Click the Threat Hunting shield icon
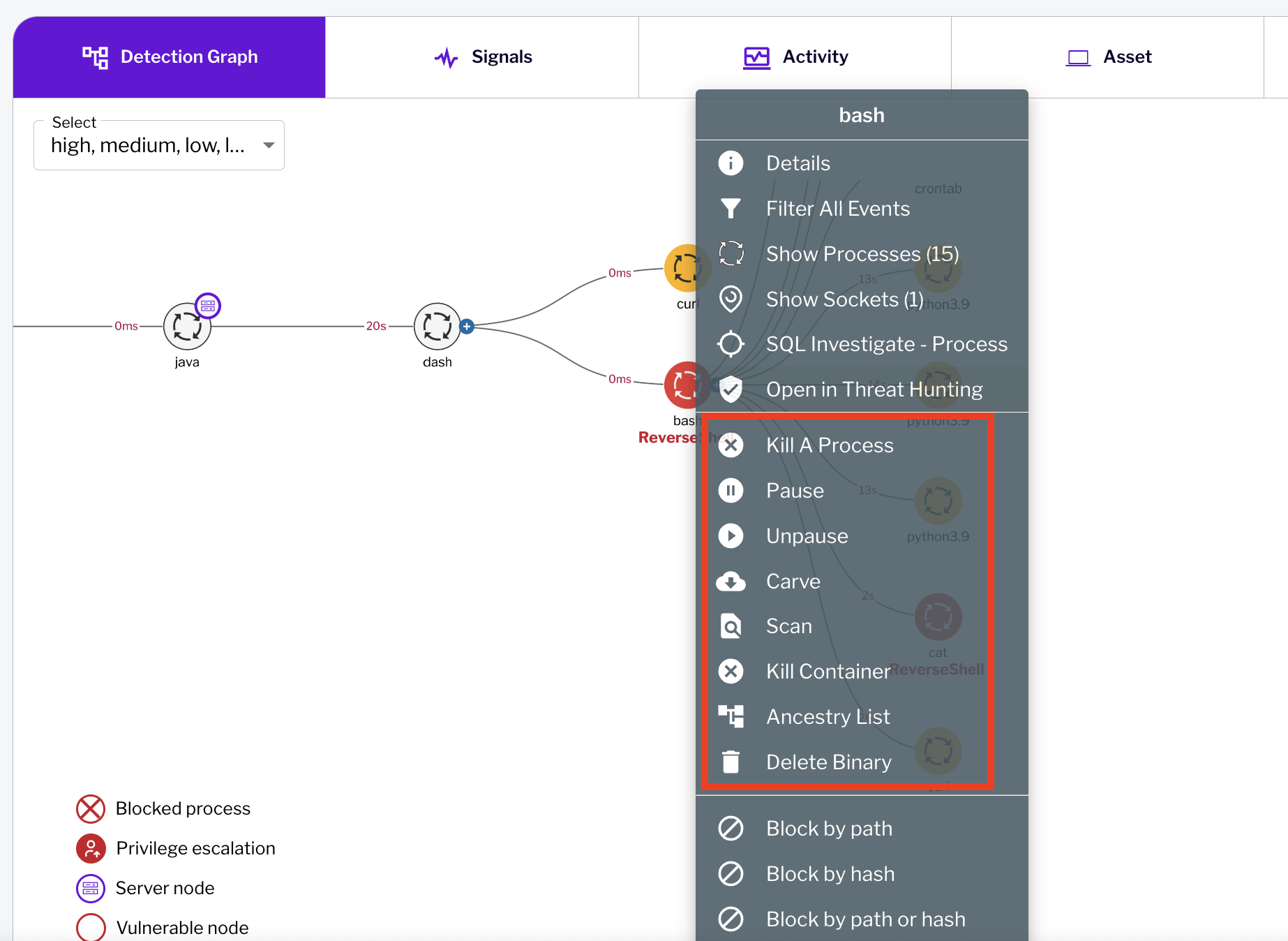Viewport: 1288px width, 941px height. 731,389
